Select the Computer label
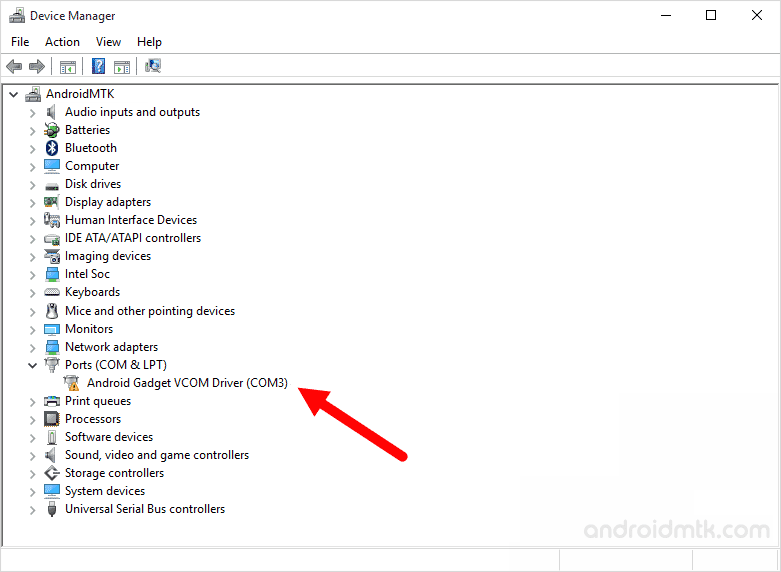The image size is (781, 572). 92,166
